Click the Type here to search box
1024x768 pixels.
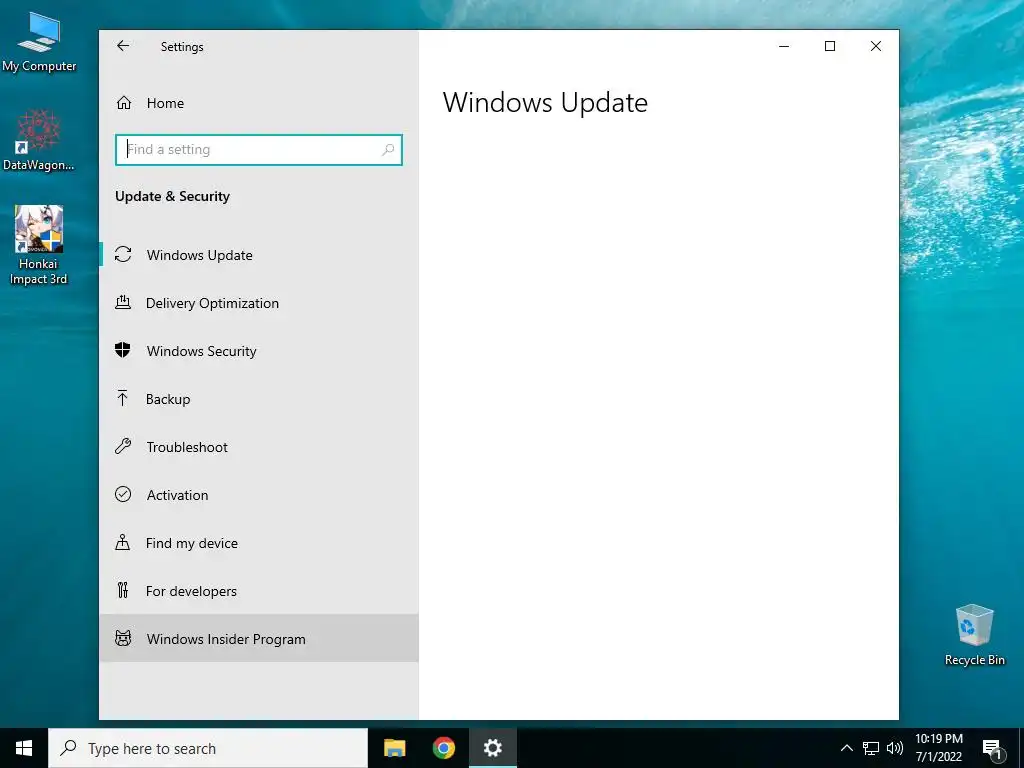pos(208,748)
